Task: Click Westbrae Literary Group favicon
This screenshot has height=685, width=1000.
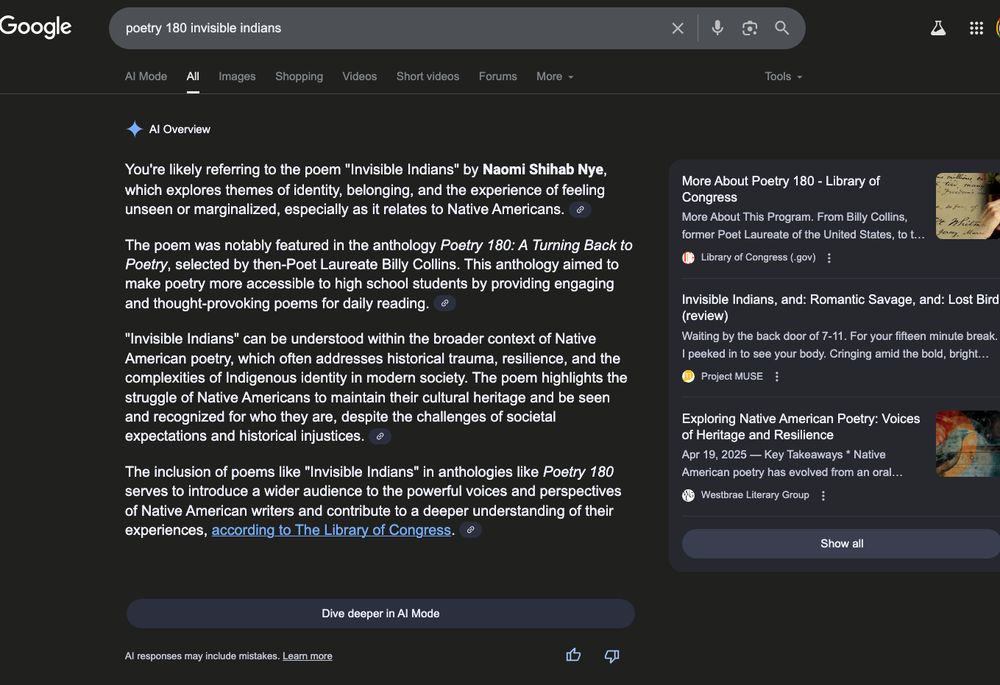Action: [688, 495]
